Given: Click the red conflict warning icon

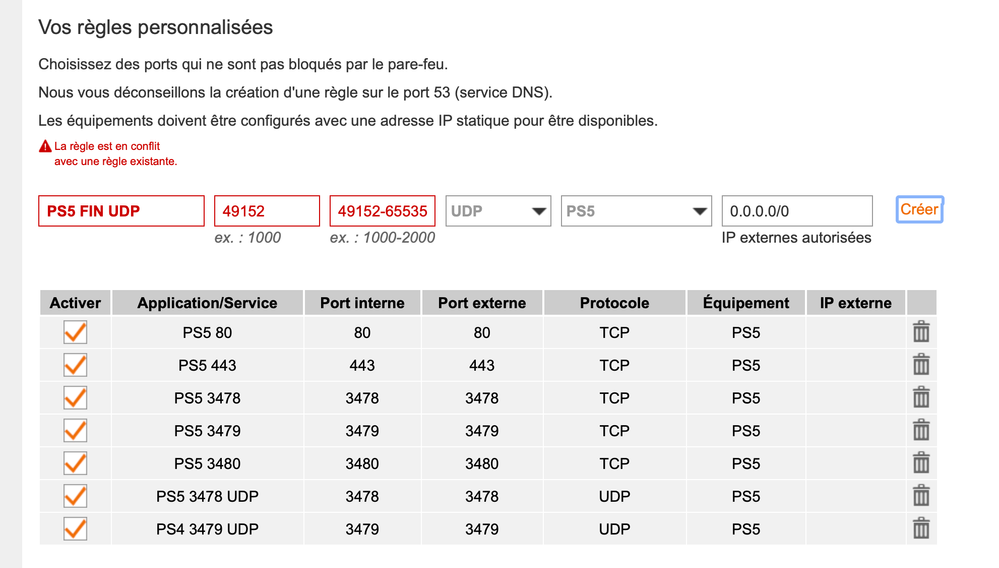Looking at the screenshot, I should (x=45, y=146).
